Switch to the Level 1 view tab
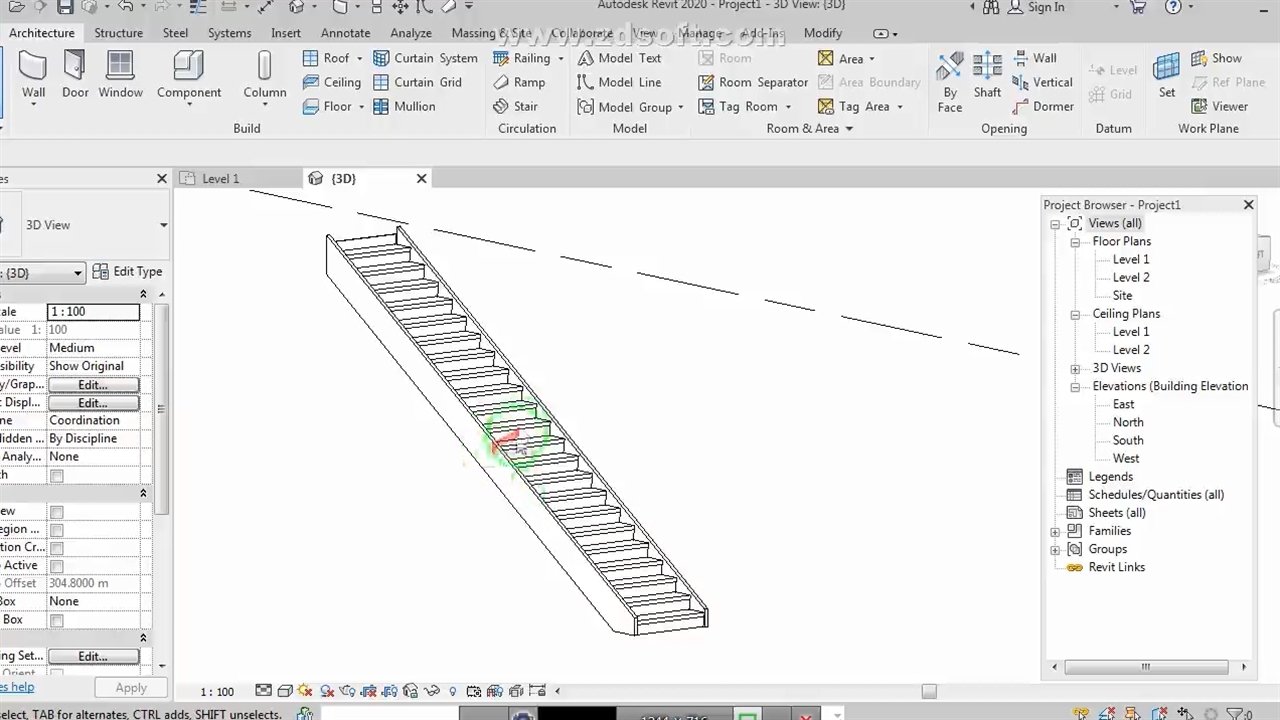 pos(220,179)
